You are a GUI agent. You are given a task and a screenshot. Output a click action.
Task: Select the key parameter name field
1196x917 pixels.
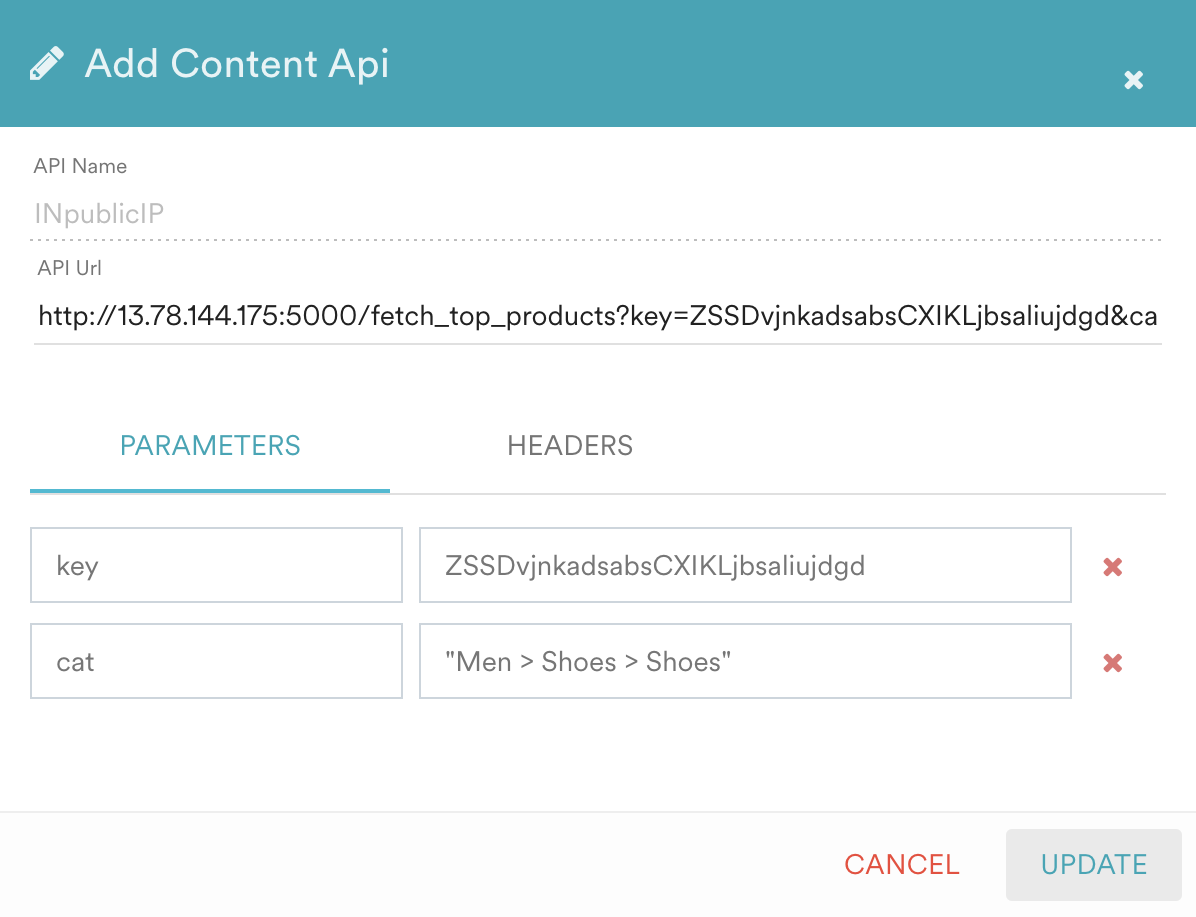pyautogui.click(x=216, y=565)
